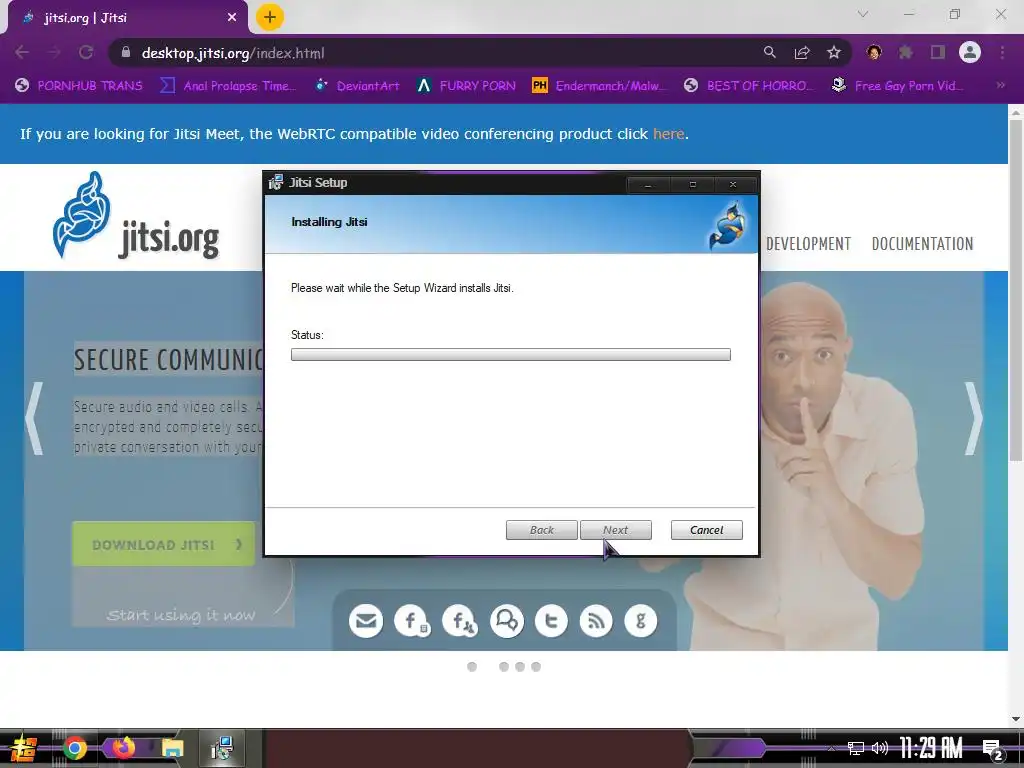This screenshot has width=1024, height=768.
Task: Open File Explorer from the taskbar
Action: pyautogui.click(x=172, y=748)
